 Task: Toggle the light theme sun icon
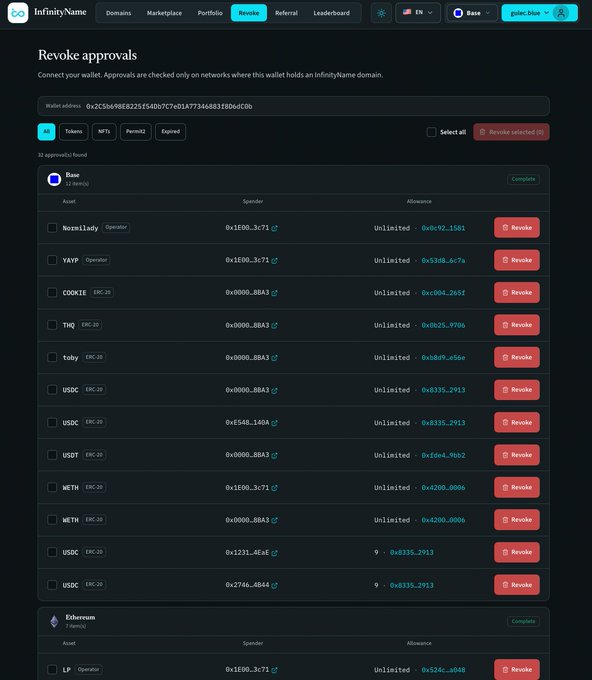[381, 13]
